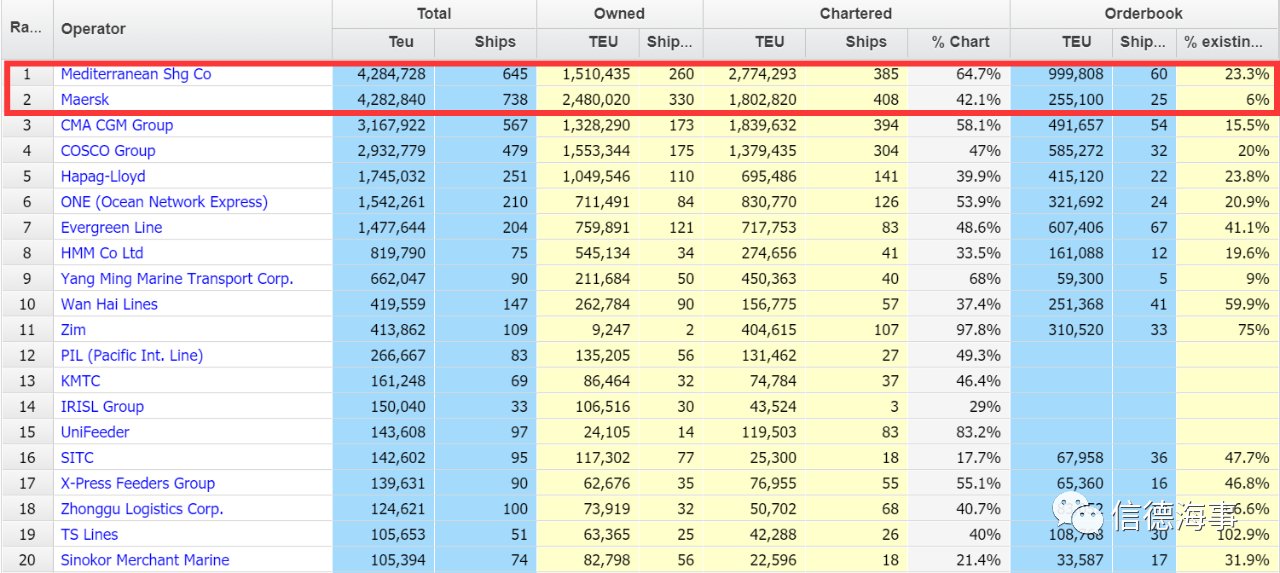Image resolution: width=1280 pixels, height=573 pixels.
Task: Open the Wan Hai Lines link
Action: coord(109,304)
